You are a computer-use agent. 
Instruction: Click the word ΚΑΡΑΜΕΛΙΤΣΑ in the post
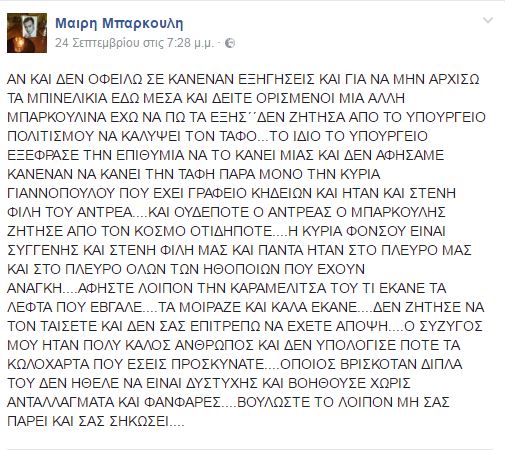pyautogui.click(x=278, y=288)
